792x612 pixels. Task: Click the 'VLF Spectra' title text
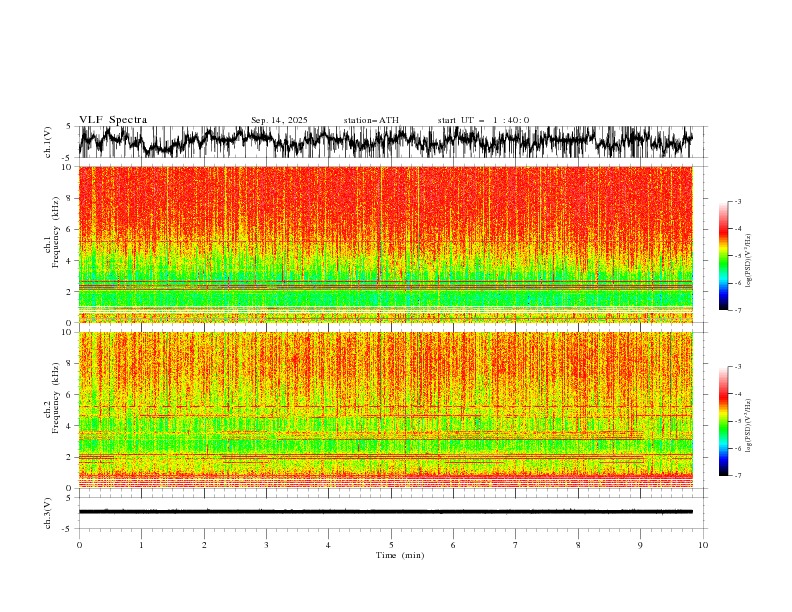(113, 120)
